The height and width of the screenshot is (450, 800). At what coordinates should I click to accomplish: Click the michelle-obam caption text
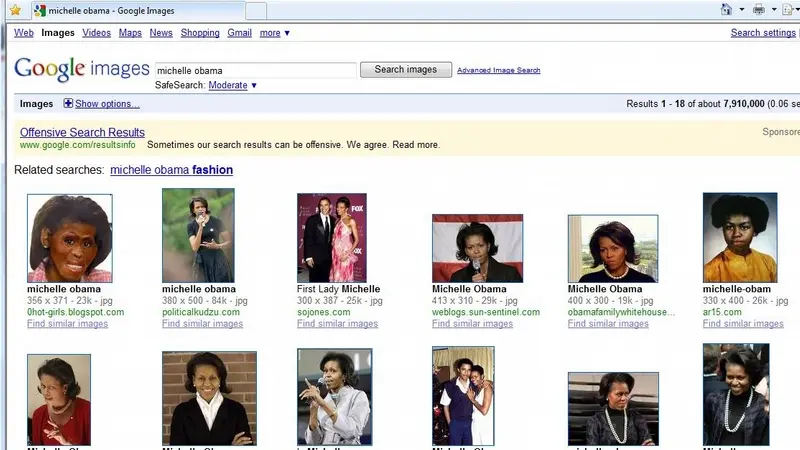point(737,289)
